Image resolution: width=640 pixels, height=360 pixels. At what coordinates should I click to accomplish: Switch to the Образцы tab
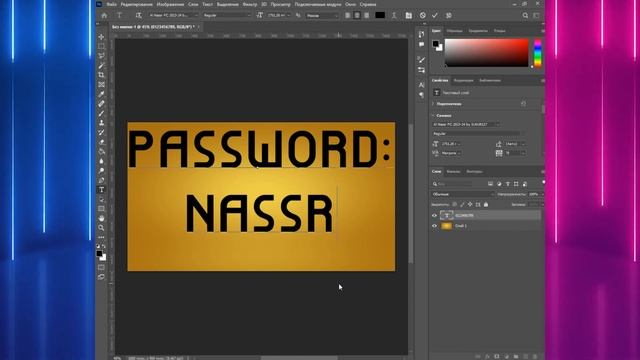[x=454, y=31]
